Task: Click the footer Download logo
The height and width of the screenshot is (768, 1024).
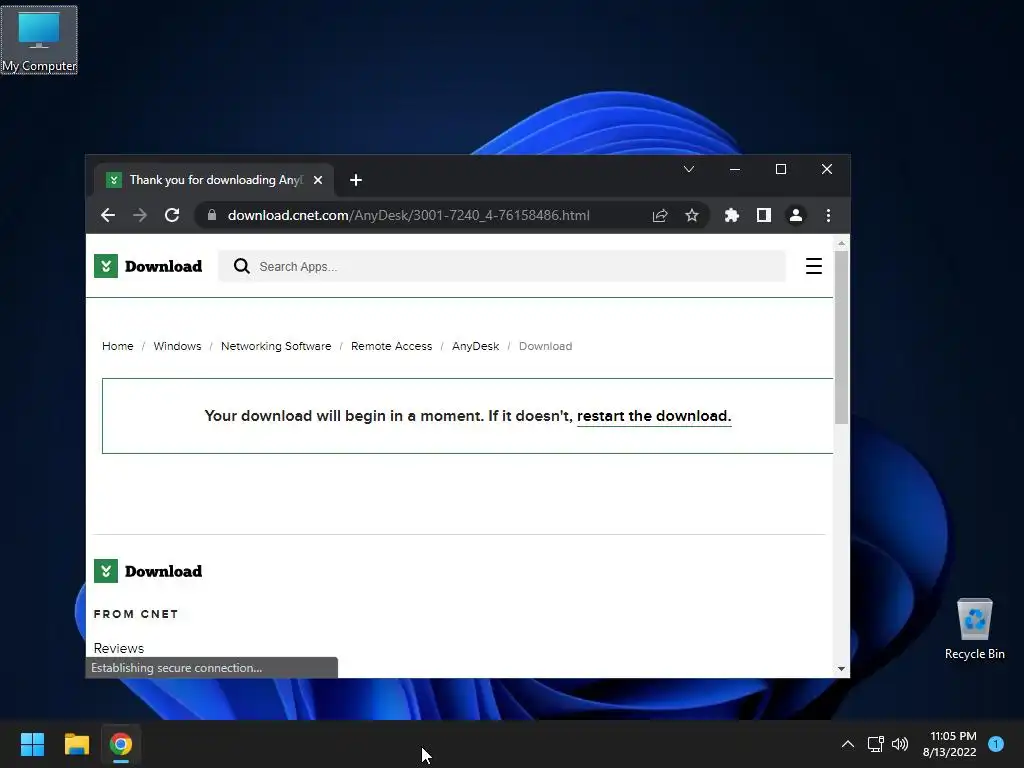Action: tap(148, 571)
